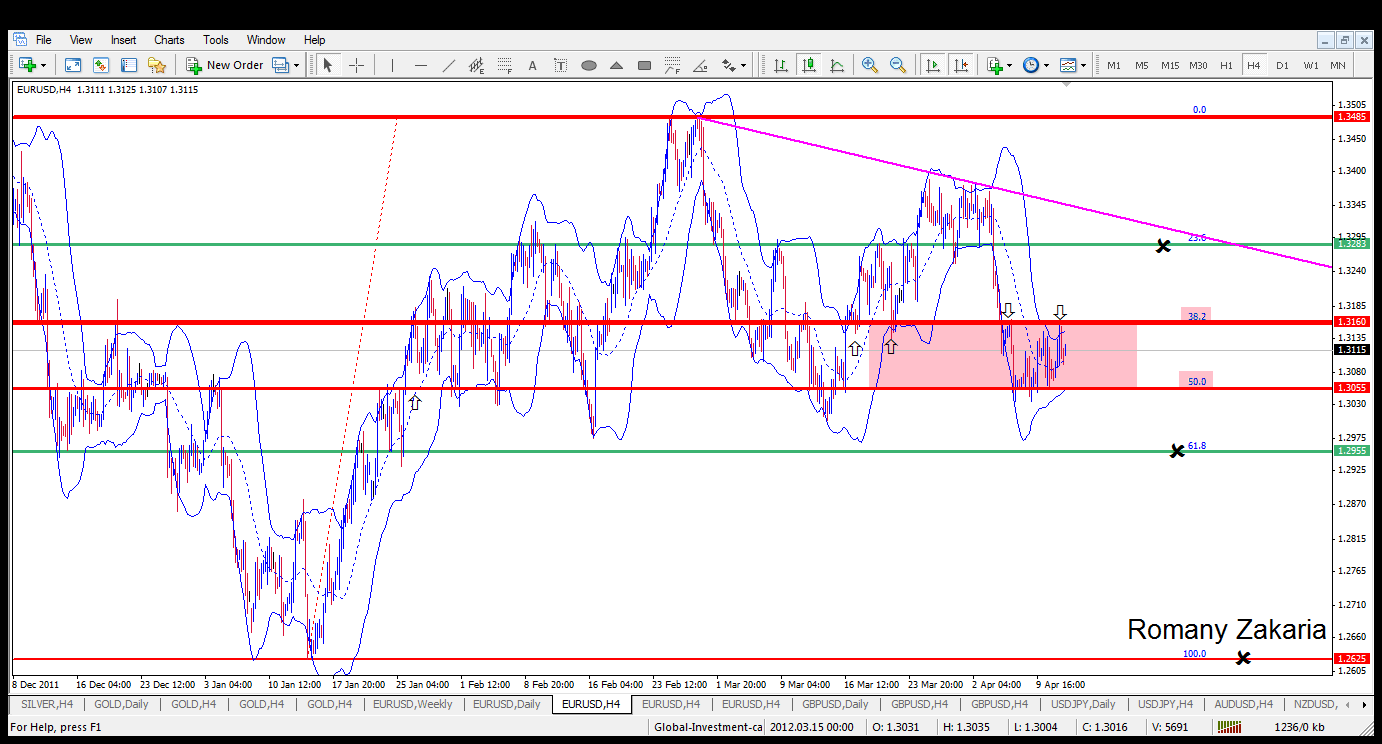
Task: Click the full-screen arrows icon in toolbar
Action: click(x=73, y=65)
